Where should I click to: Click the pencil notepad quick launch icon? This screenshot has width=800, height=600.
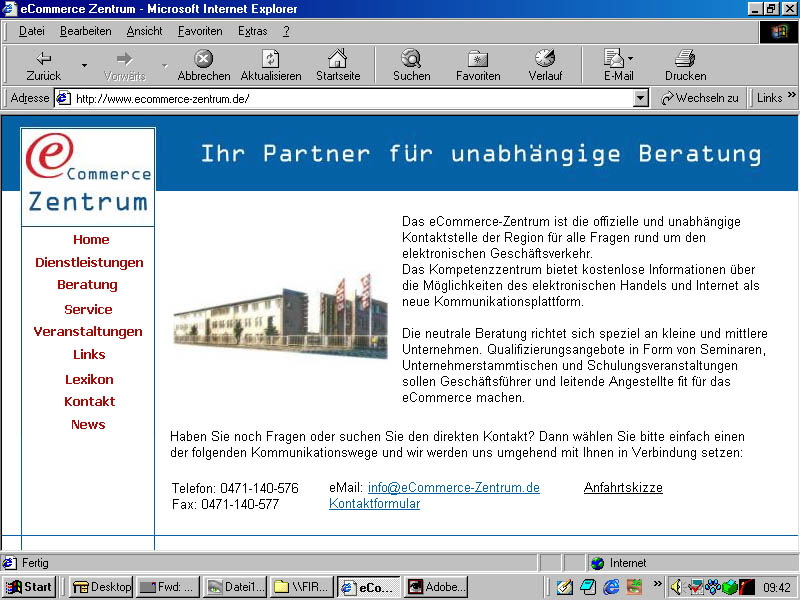coord(564,587)
